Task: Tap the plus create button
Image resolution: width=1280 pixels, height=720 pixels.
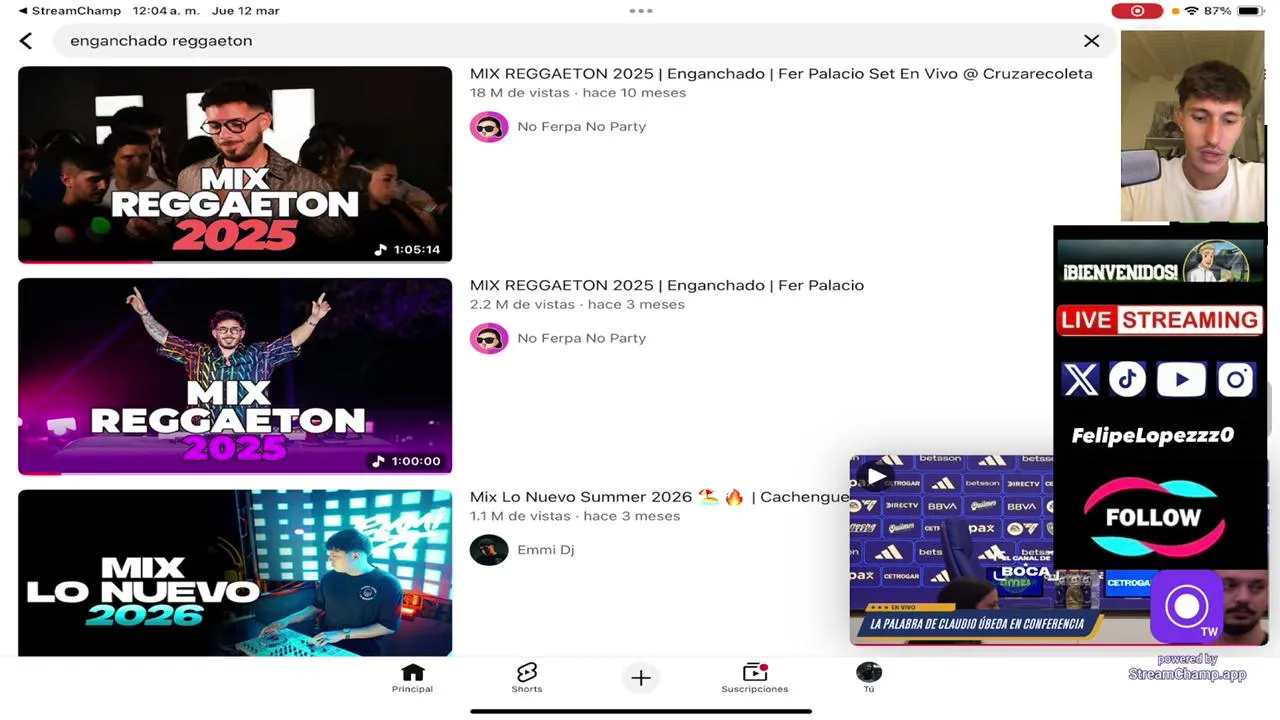Action: click(641, 678)
